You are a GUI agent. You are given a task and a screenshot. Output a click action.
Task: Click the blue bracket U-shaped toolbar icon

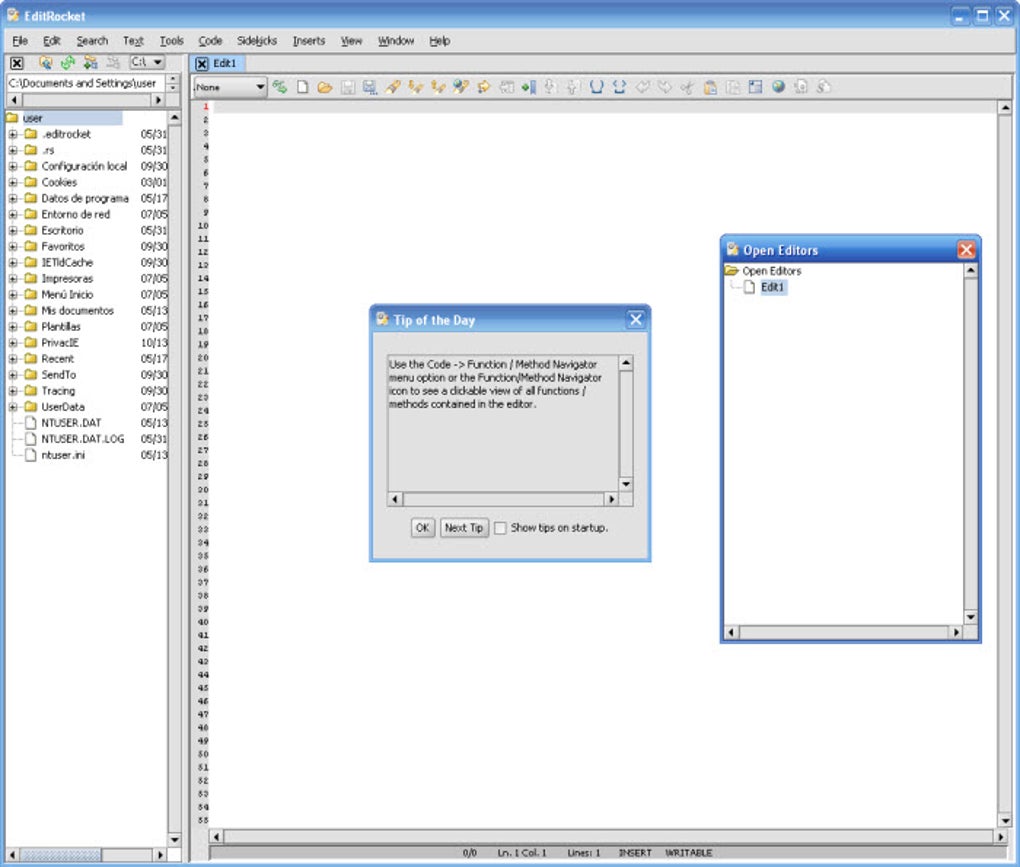coord(597,87)
